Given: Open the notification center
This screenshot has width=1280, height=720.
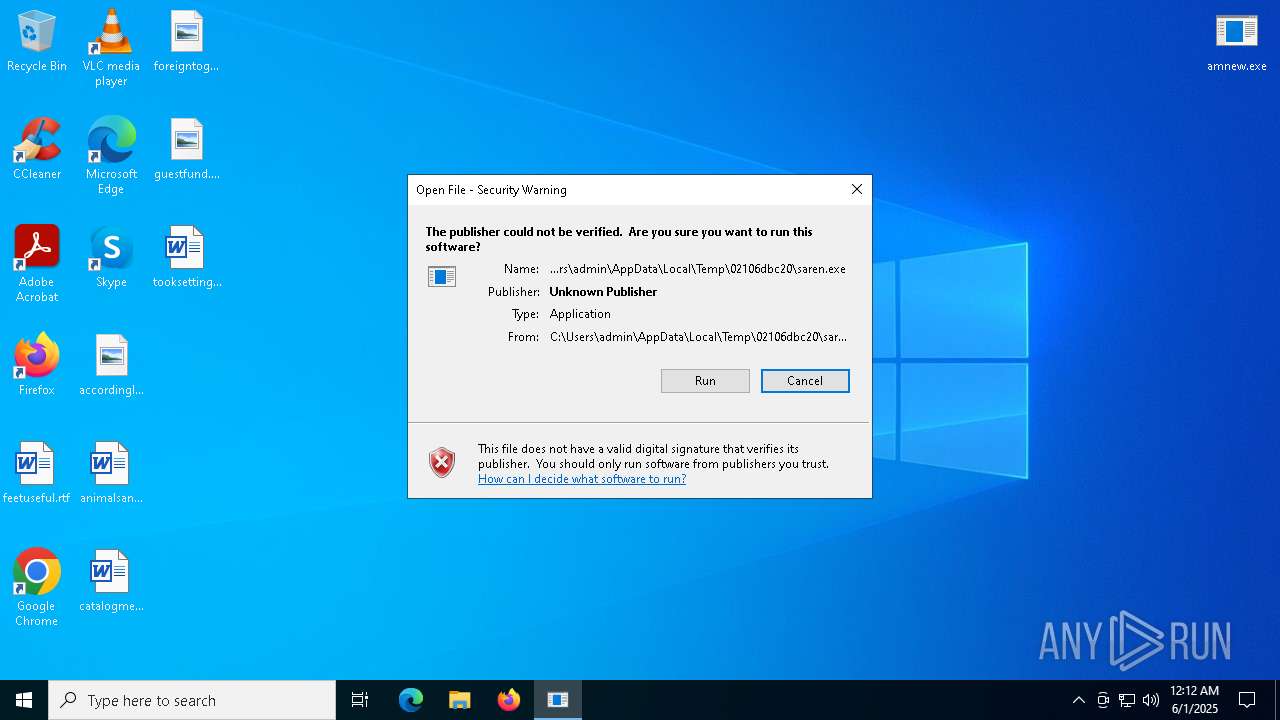Looking at the screenshot, I should 1247,700.
